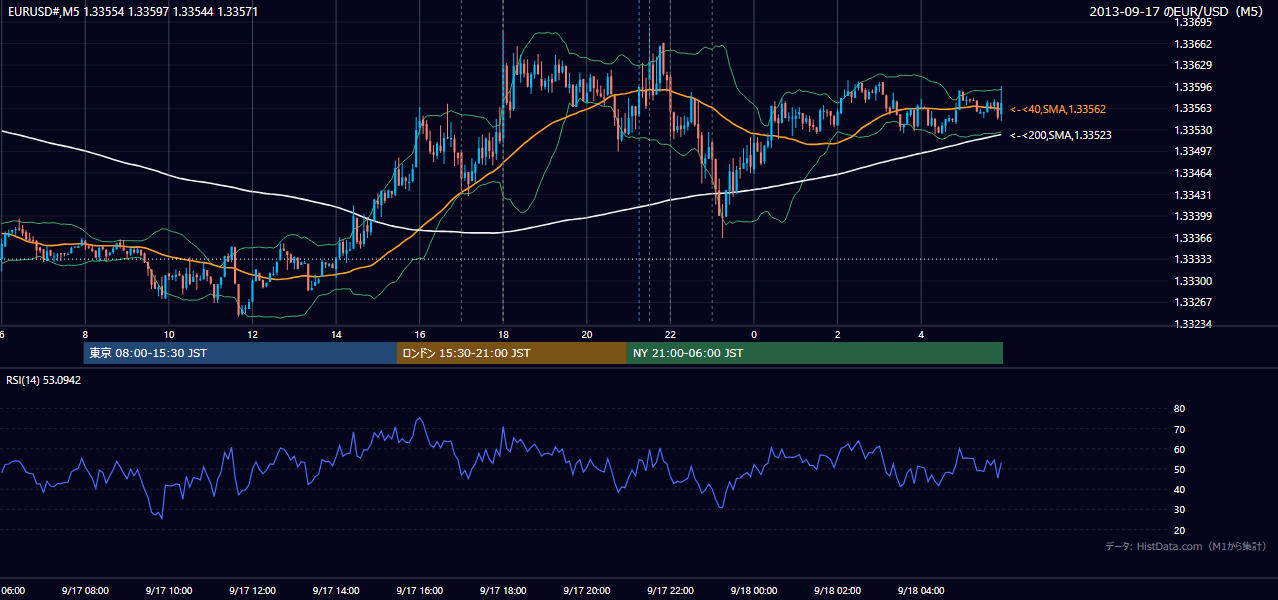The height and width of the screenshot is (600, 1278).
Task: Click the 9/18 02:00 time label
Action: [x=838, y=591]
